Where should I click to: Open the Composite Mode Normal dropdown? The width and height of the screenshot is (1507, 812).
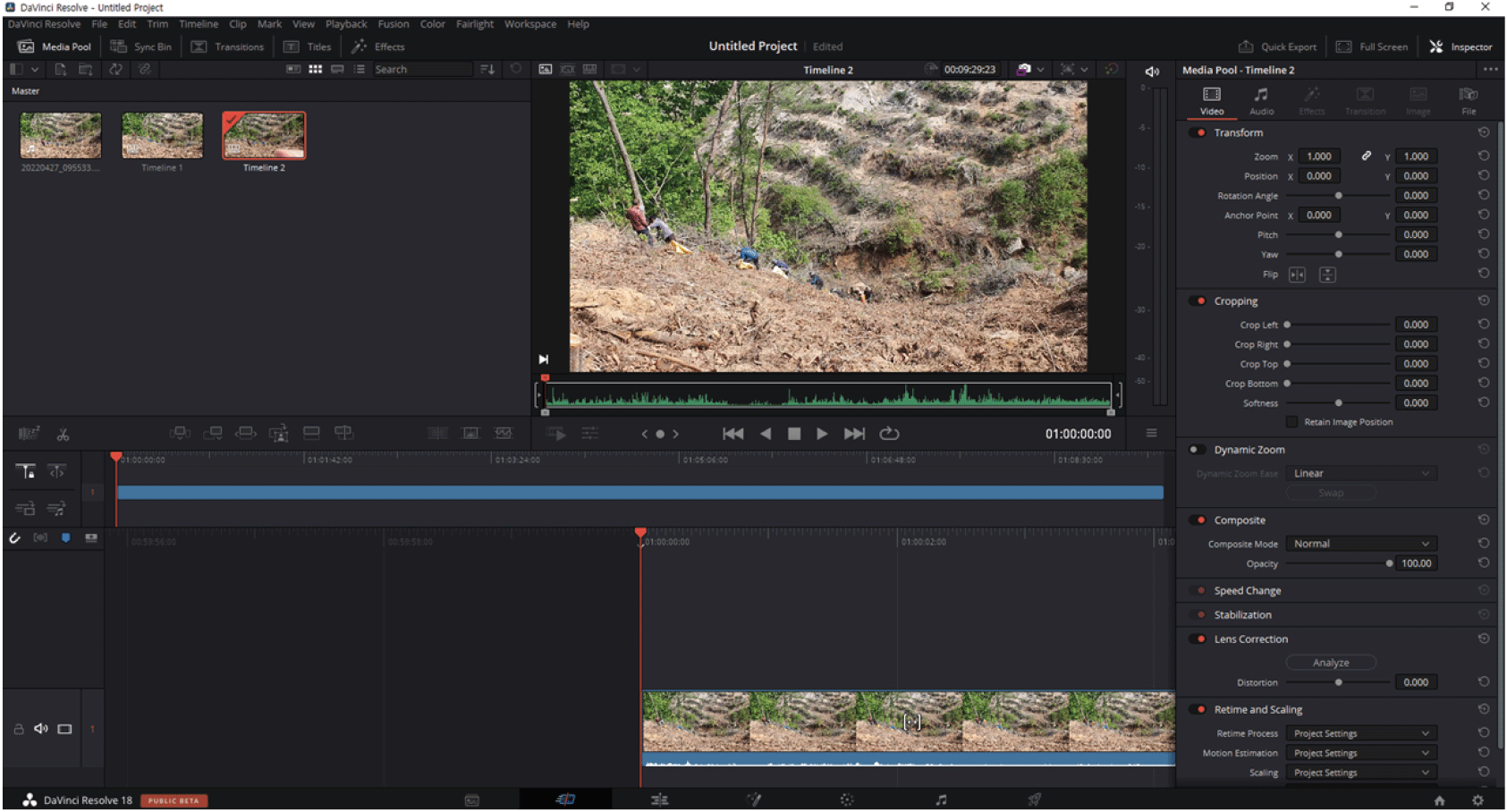[1361, 544]
